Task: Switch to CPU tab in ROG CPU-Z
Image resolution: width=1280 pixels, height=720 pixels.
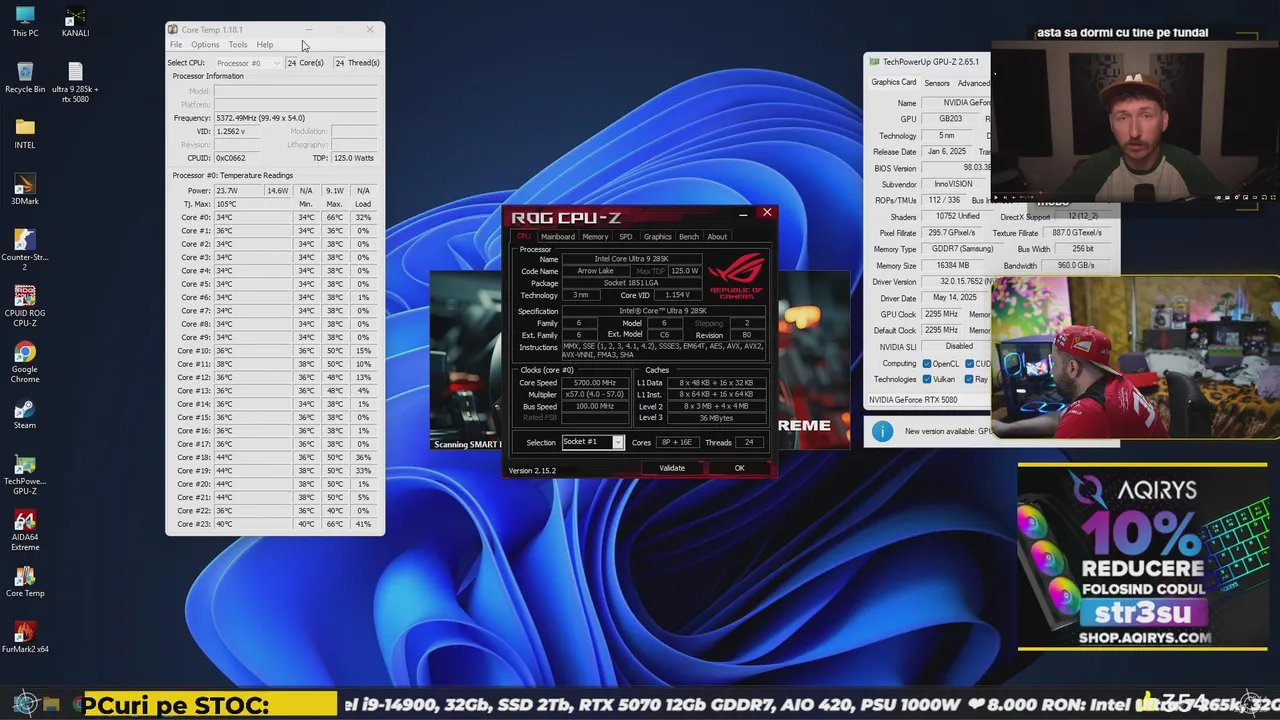Action: [523, 237]
